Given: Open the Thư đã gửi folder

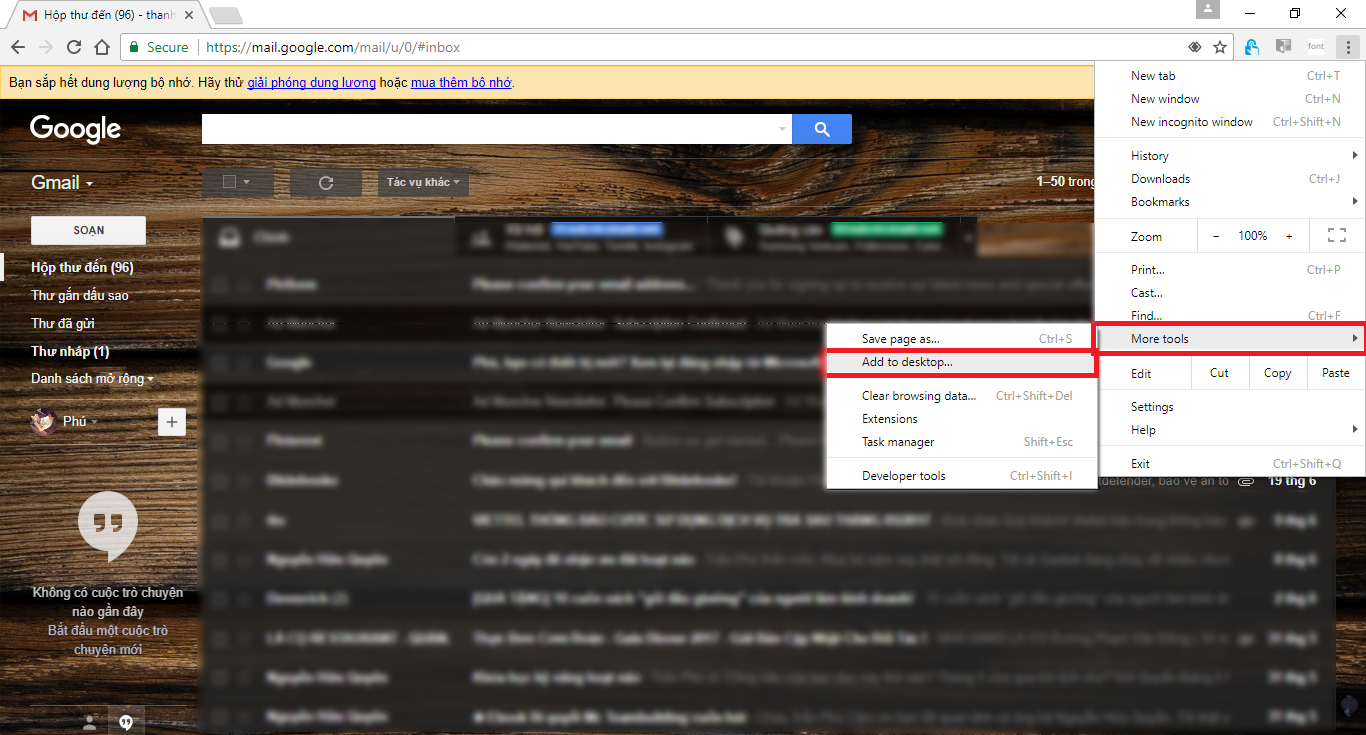Looking at the screenshot, I should [63, 323].
